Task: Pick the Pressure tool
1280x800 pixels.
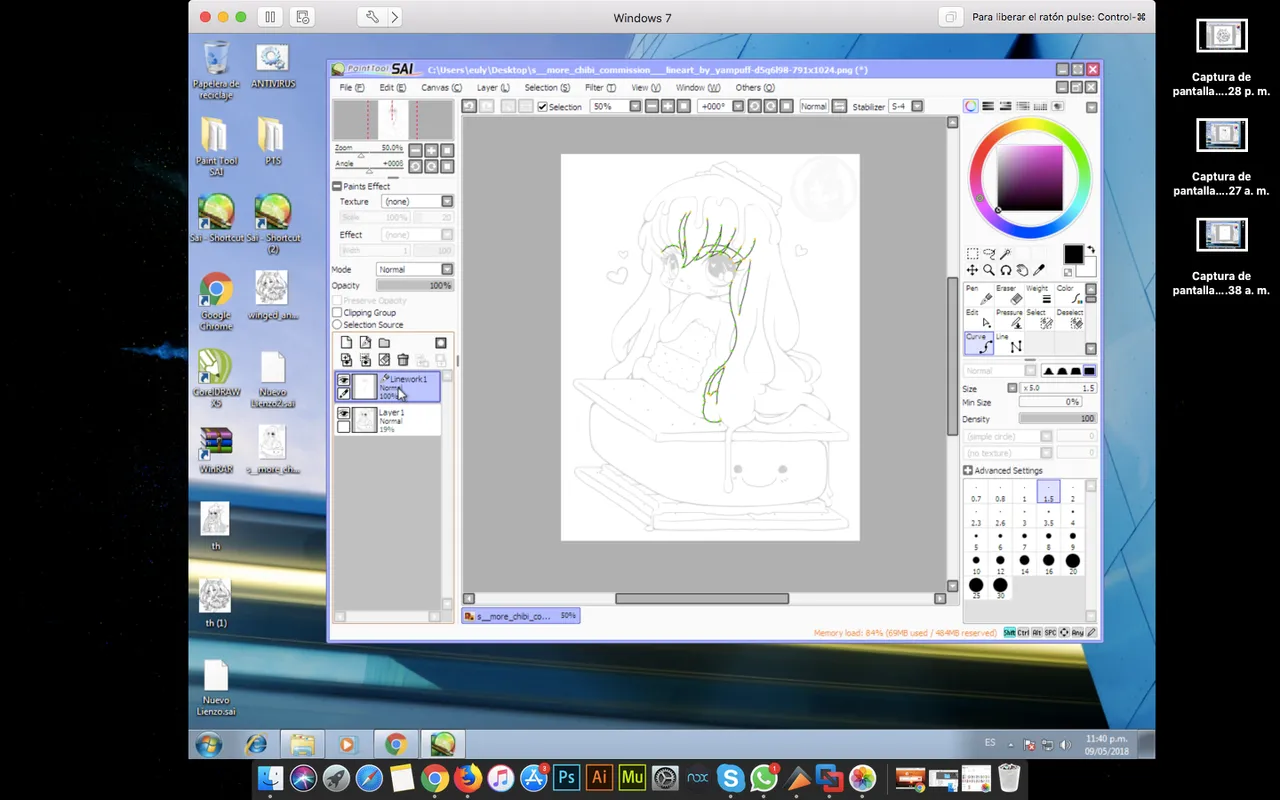Action: tap(1007, 318)
